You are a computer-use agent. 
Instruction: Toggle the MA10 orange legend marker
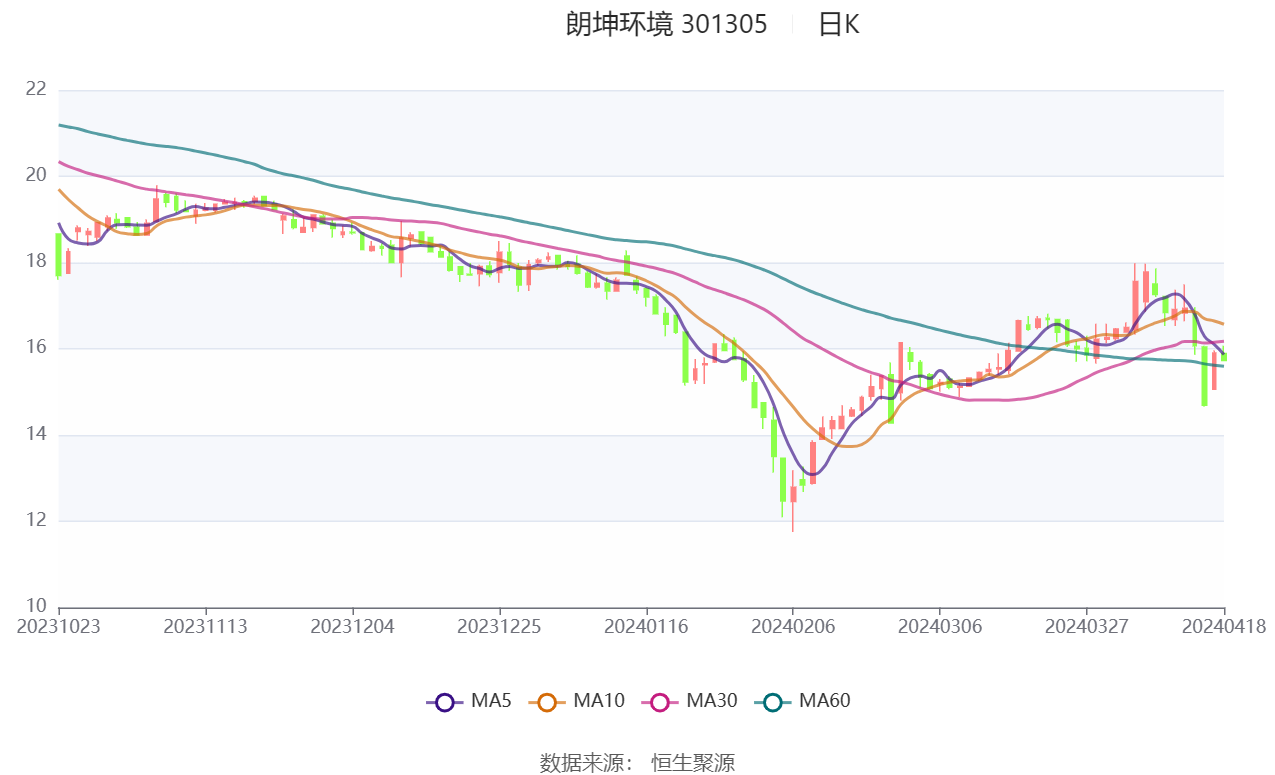click(x=547, y=702)
